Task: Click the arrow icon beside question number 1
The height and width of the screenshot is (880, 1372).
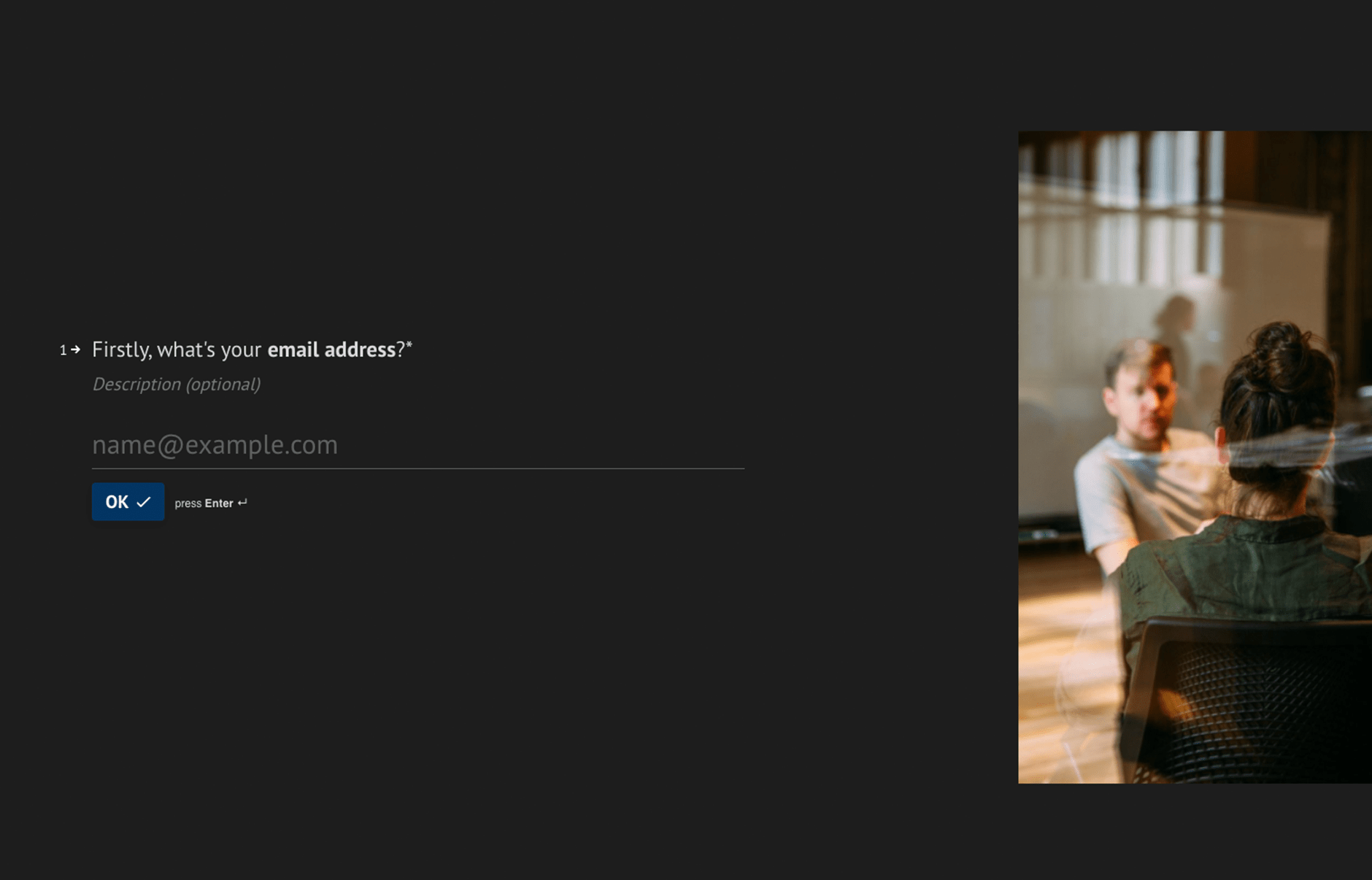Action: pyautogui.click(x=75, y=350)
